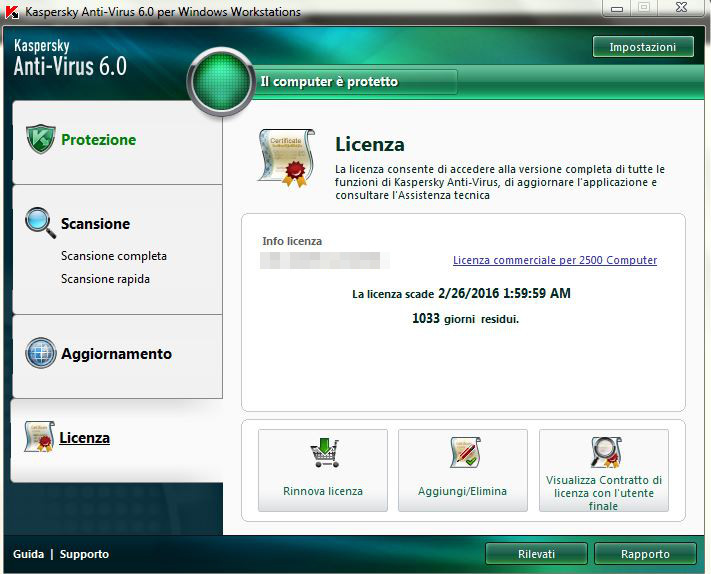Switch to the Aggiornamento section

tap(116, 354)
